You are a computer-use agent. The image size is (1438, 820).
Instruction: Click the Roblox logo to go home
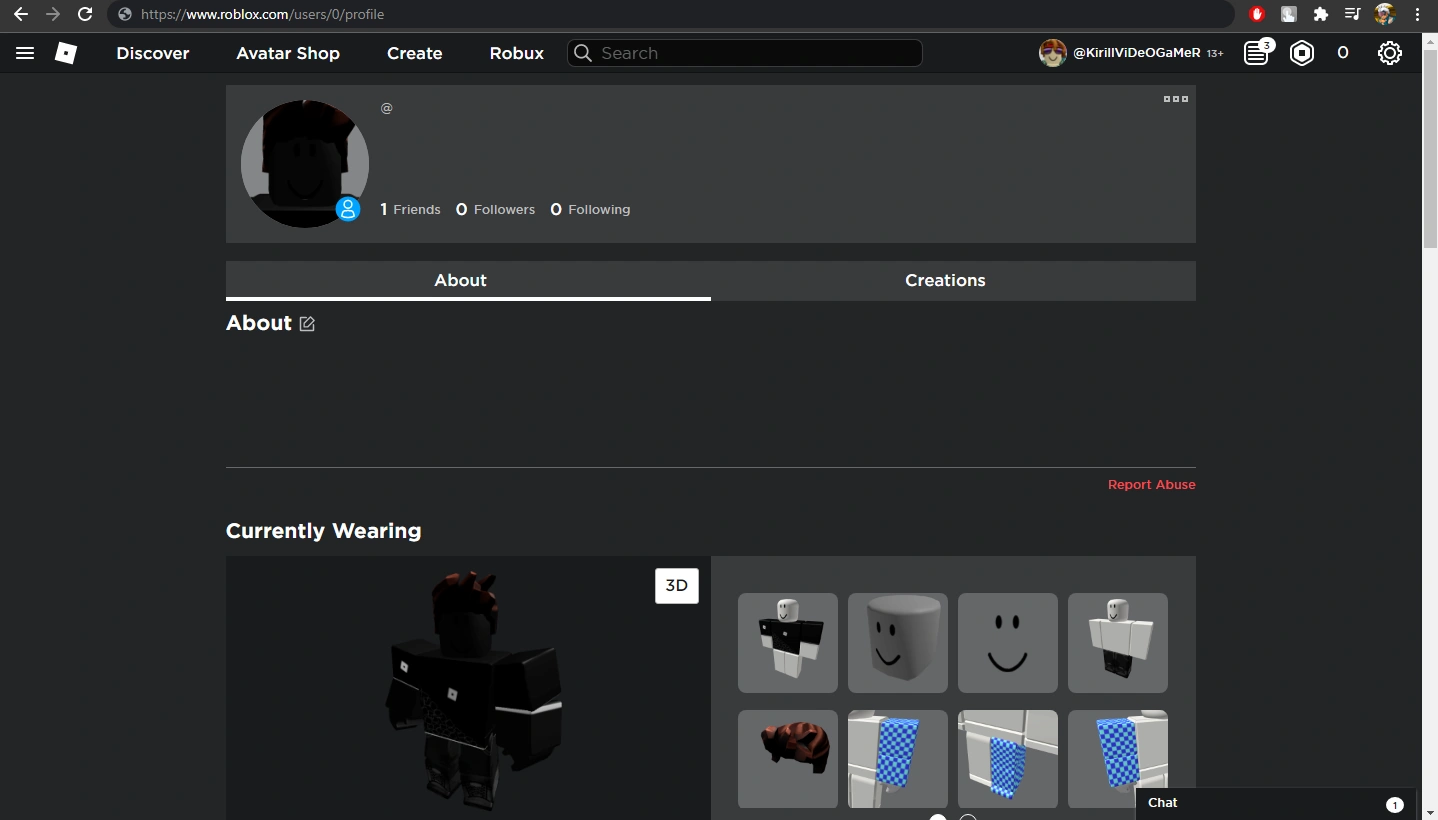pyautogui.click(x=66, y=53)
